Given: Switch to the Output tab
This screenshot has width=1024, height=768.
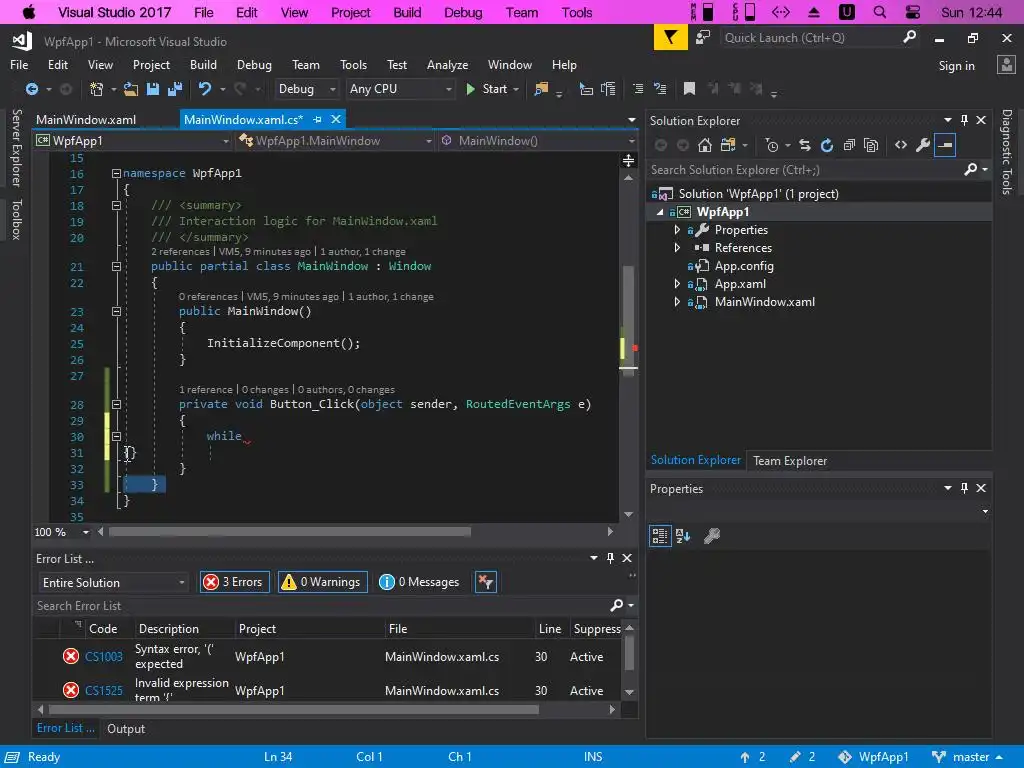Looking at the screenshot, I should click(x=126, y=729).
